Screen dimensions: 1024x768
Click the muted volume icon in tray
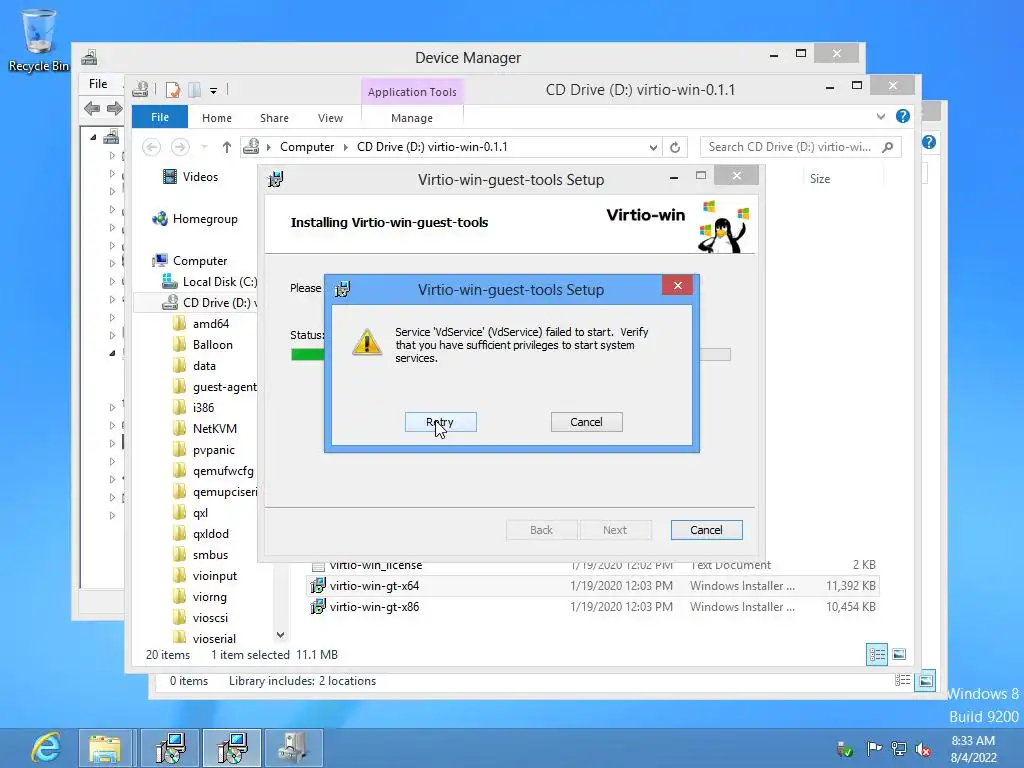tap(923, 749)
